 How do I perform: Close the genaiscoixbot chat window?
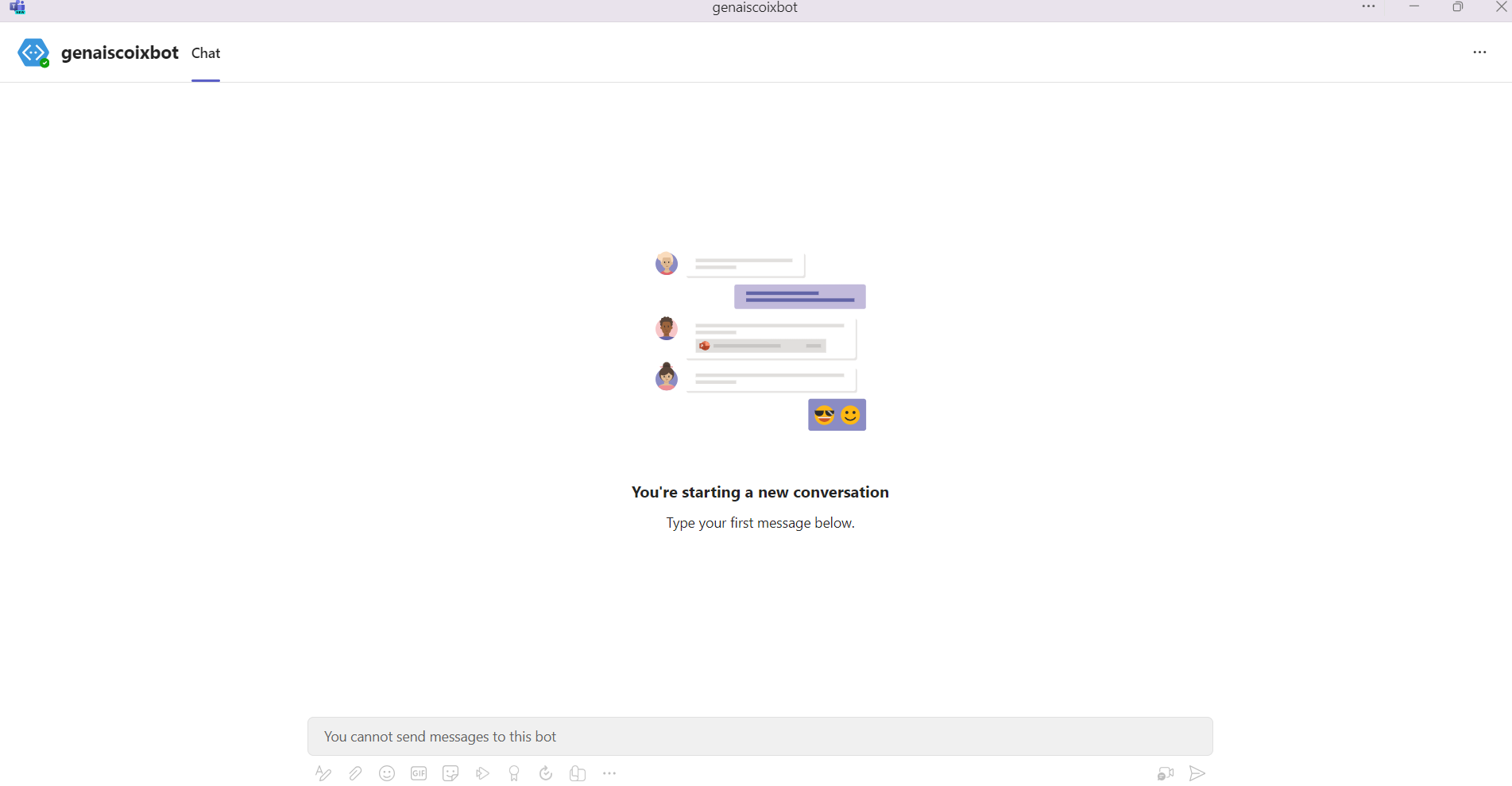coord(1502,6)
